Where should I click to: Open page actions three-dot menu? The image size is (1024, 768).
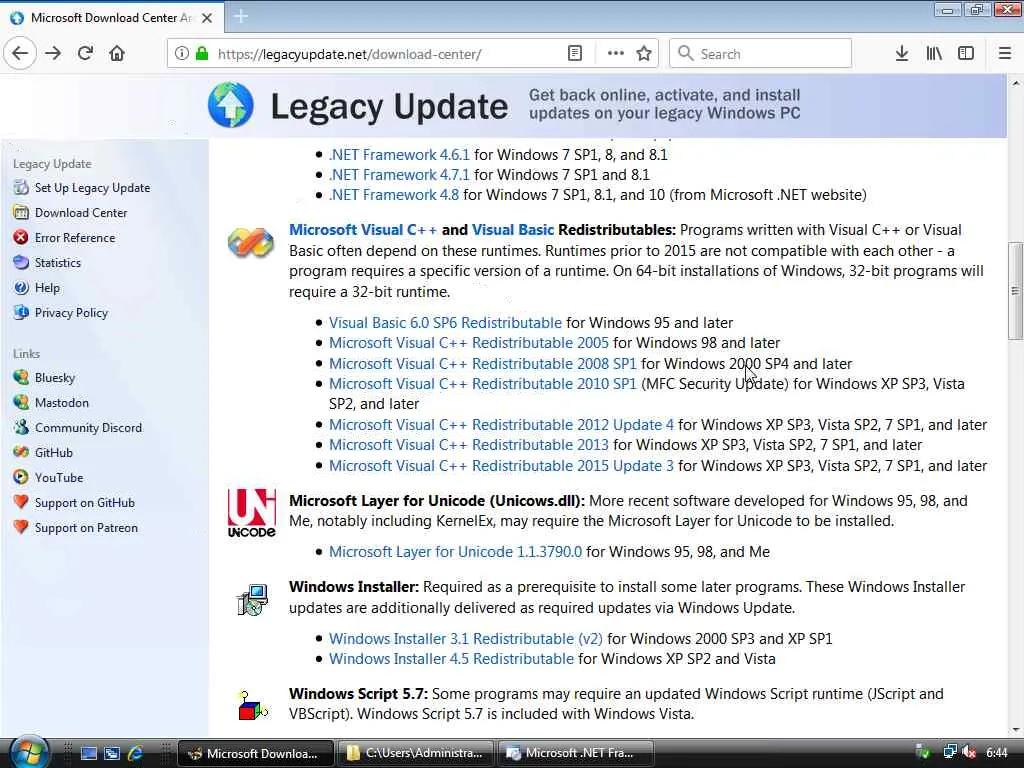(615, 54)
